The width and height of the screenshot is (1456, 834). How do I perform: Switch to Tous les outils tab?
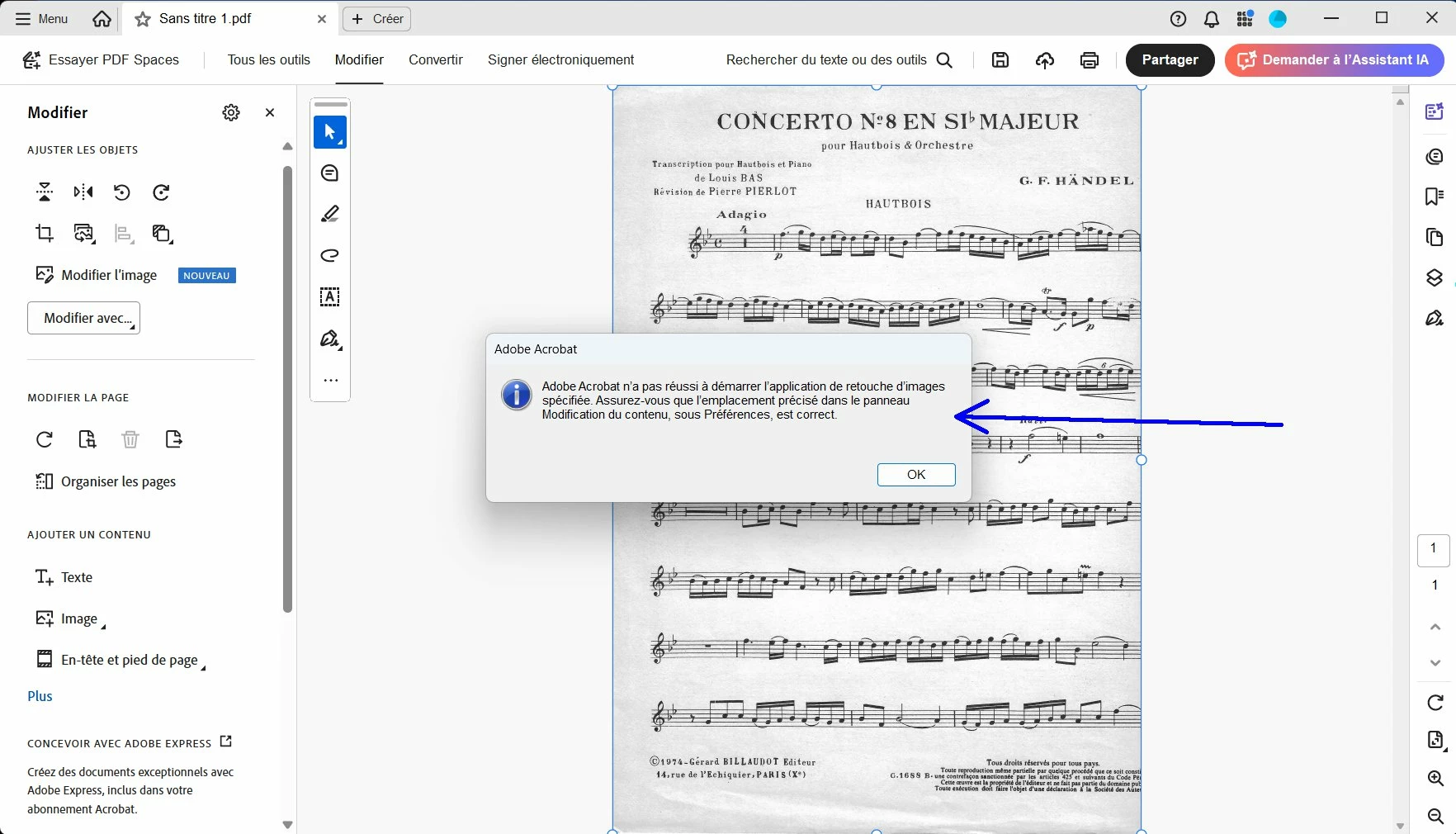[269, 59]
